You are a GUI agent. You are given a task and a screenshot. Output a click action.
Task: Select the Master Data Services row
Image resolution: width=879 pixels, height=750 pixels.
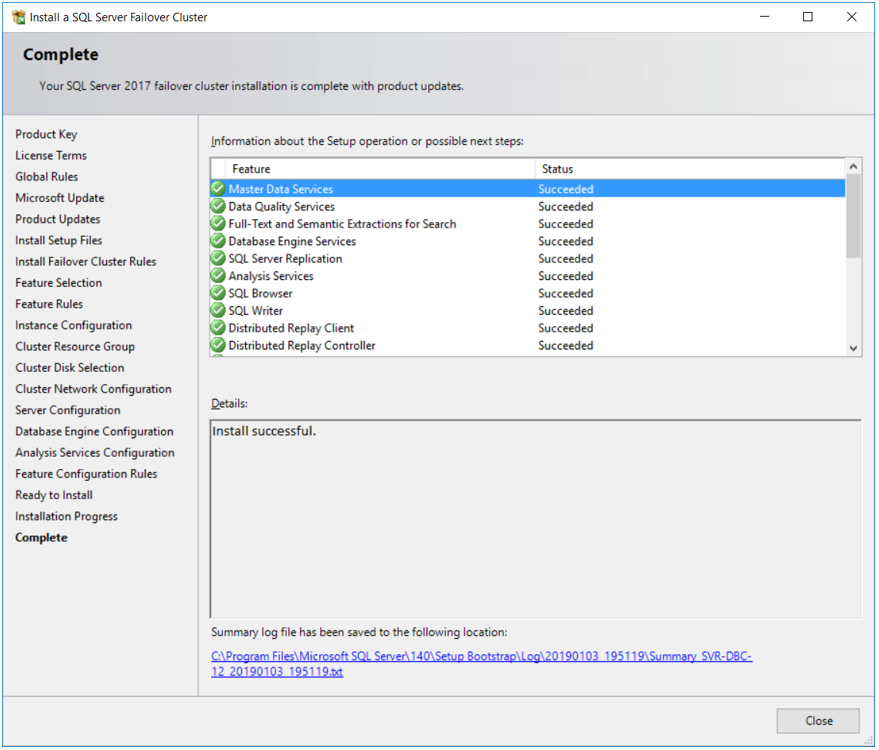pyautogui.click(x=528, y=189)
